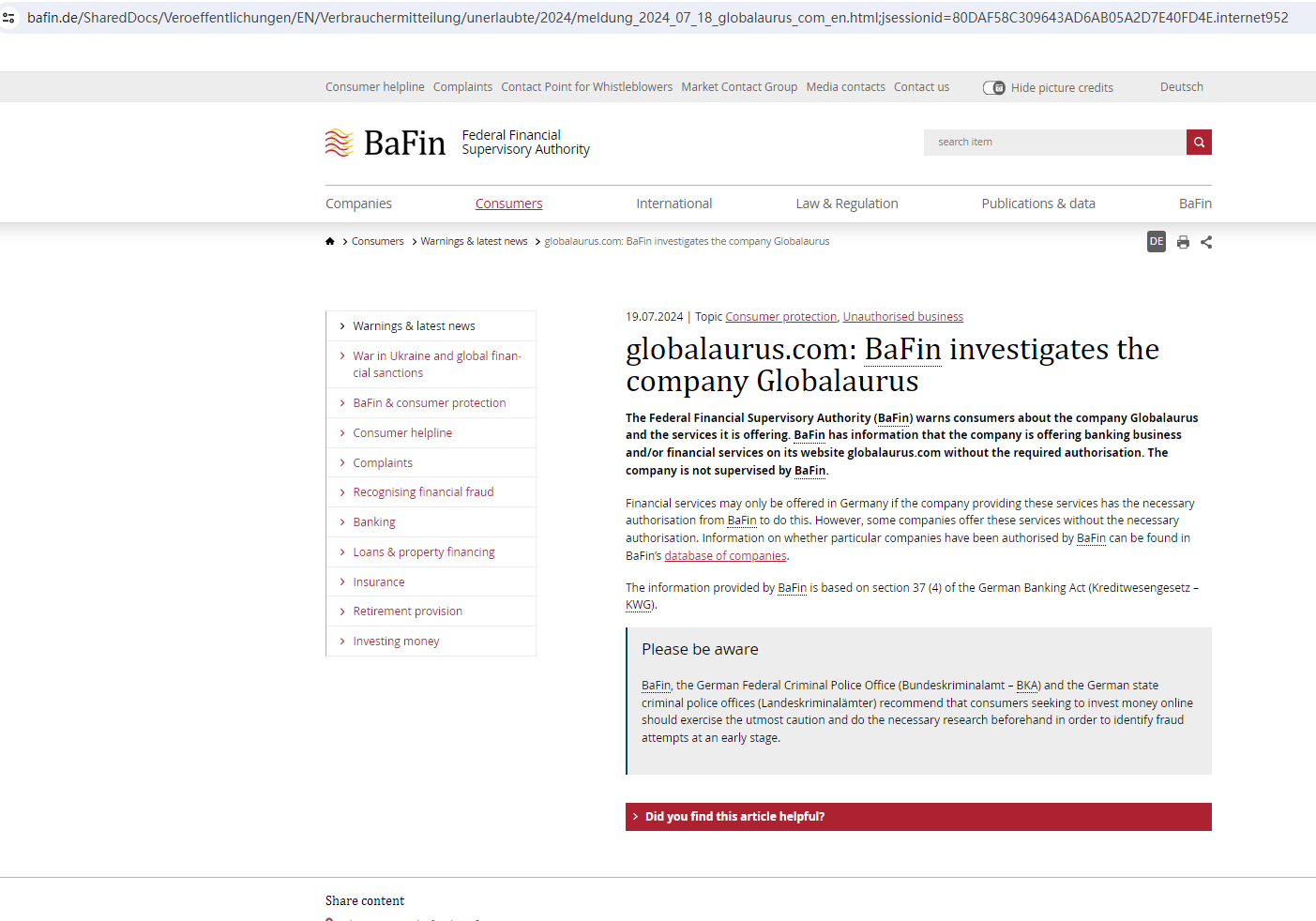Open the database of companies link
Viewport: 1316px width, 921px height.
[725, 556]
